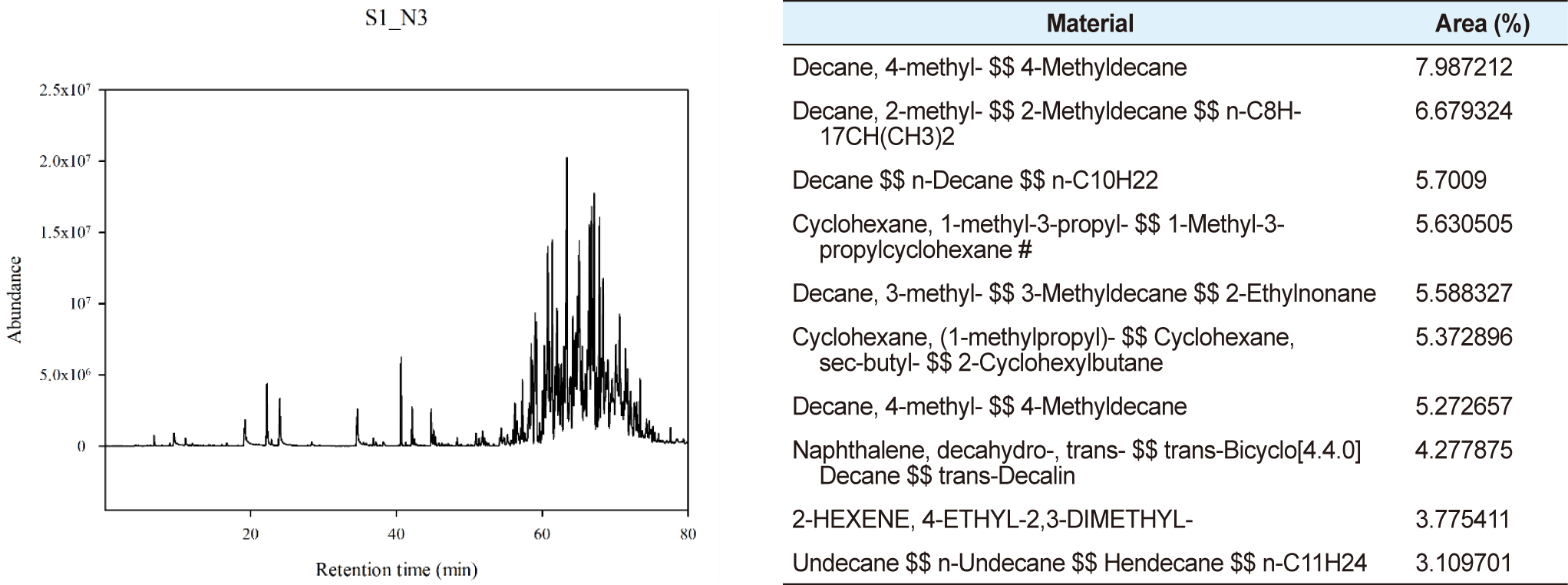Click the Material column header
The image size is (1568, 585).
click(1090, 24)
